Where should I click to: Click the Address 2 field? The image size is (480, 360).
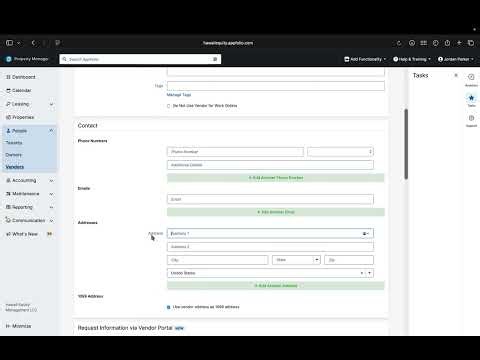[270, 247]
